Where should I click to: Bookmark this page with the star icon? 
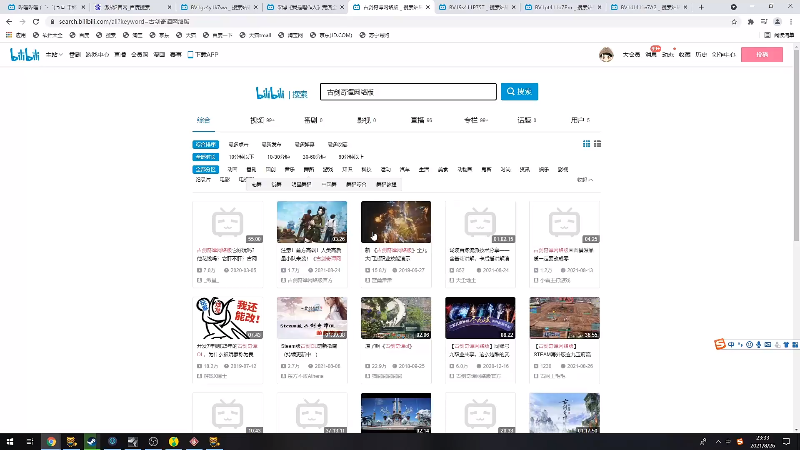tap(734, 21)
